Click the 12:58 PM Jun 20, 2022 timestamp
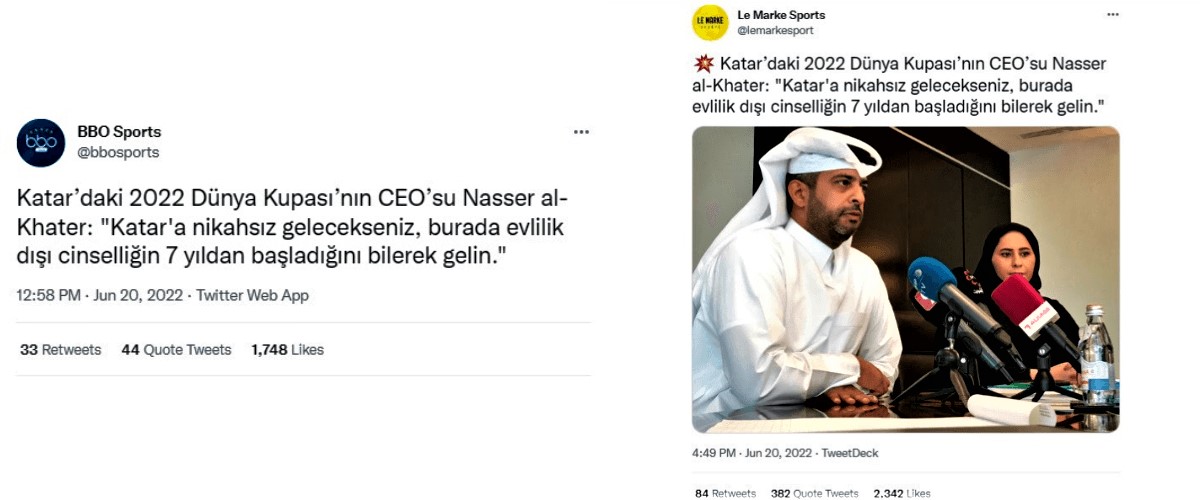The width and height of the screenshot is (1200, 500). coord(102,295)
